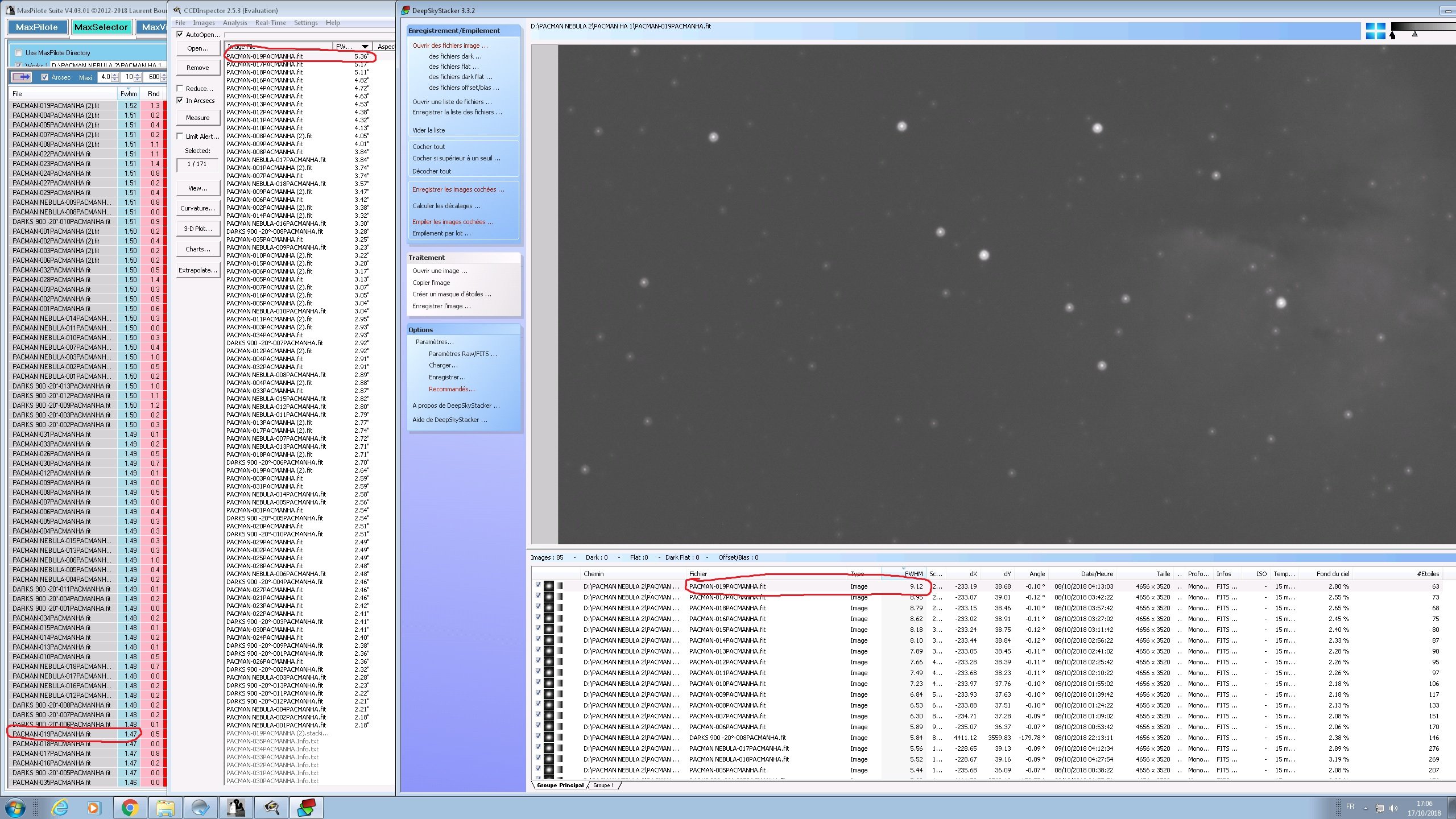The image size is (1456, 819).
Task: Check the Reduce option in CCDInspector
Action: 180,89
